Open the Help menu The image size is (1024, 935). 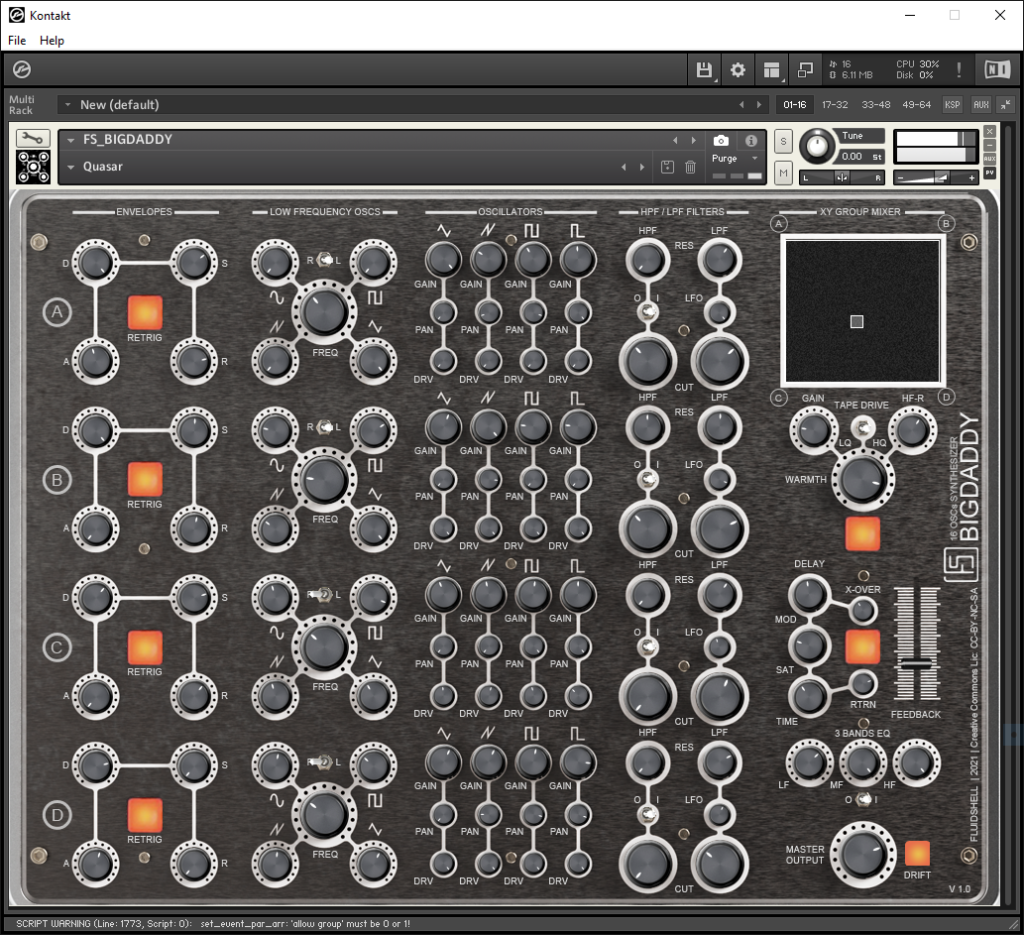pos(52,40)
